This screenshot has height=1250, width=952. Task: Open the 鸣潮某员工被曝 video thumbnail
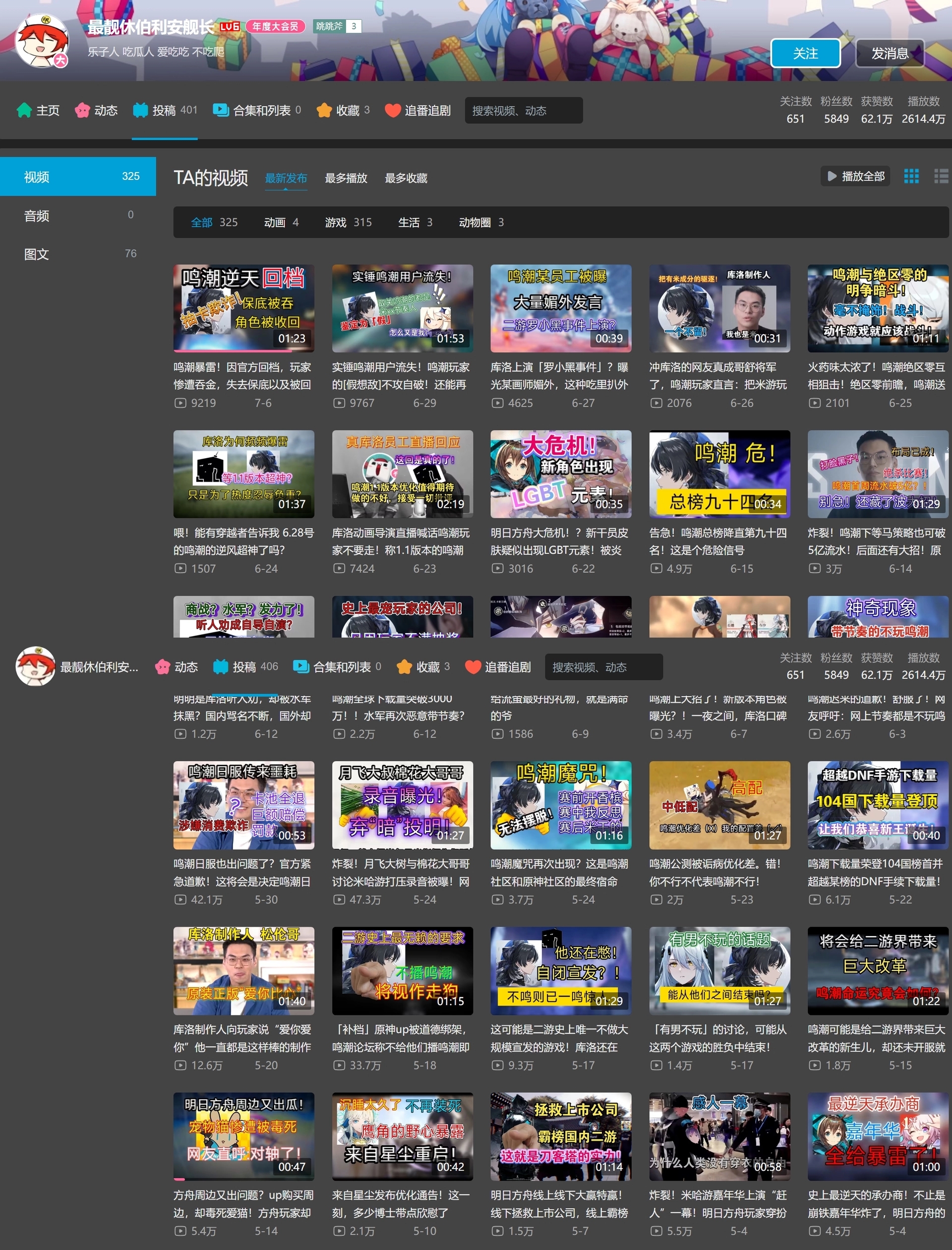(561, 308)
